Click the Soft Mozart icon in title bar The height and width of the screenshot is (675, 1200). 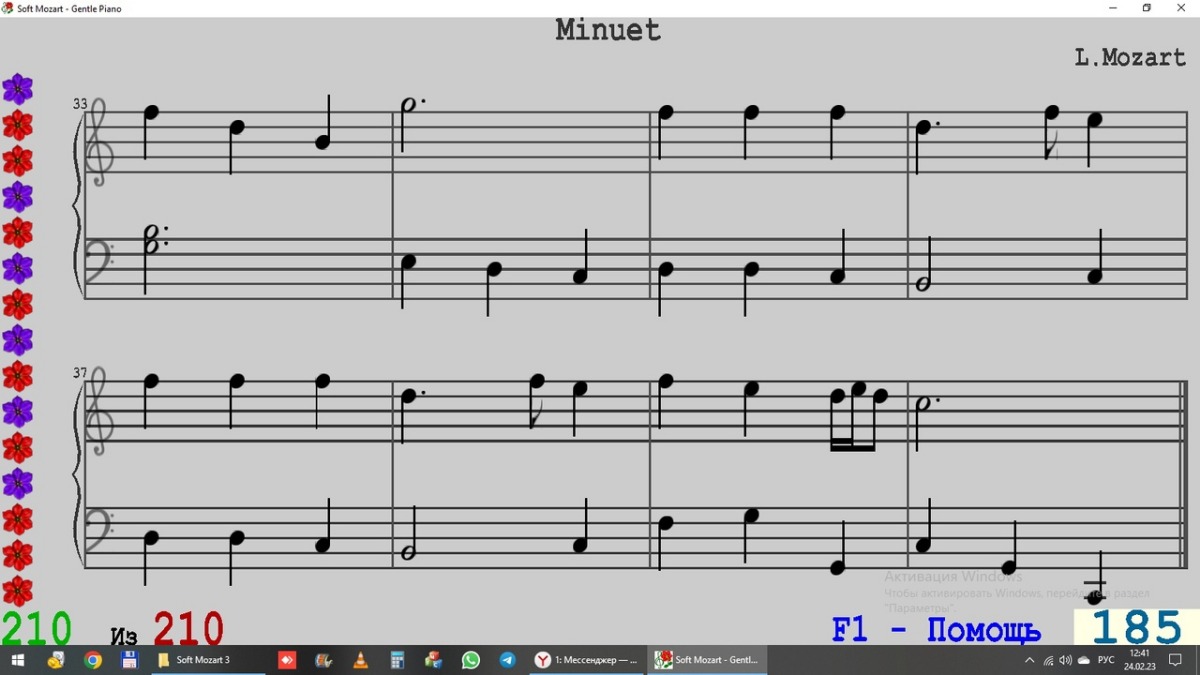tap(8, 8)
